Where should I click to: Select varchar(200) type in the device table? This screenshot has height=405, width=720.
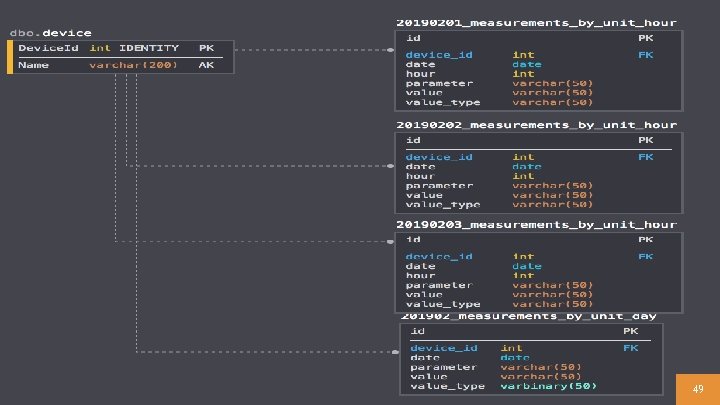pos(133,65)
